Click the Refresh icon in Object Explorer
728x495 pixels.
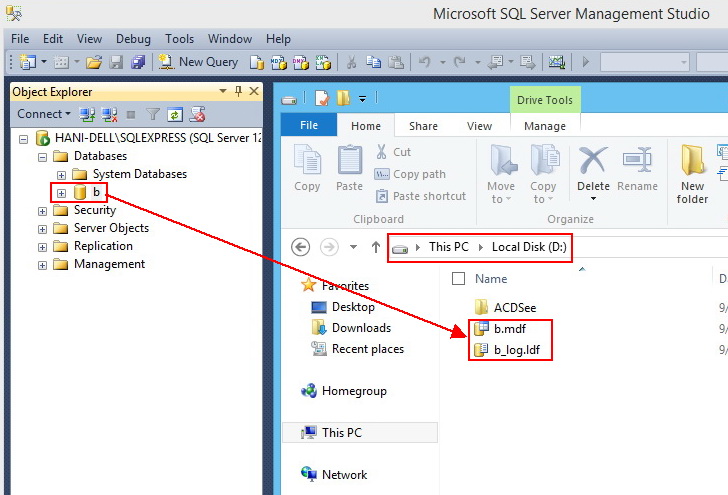click(175, 114)
